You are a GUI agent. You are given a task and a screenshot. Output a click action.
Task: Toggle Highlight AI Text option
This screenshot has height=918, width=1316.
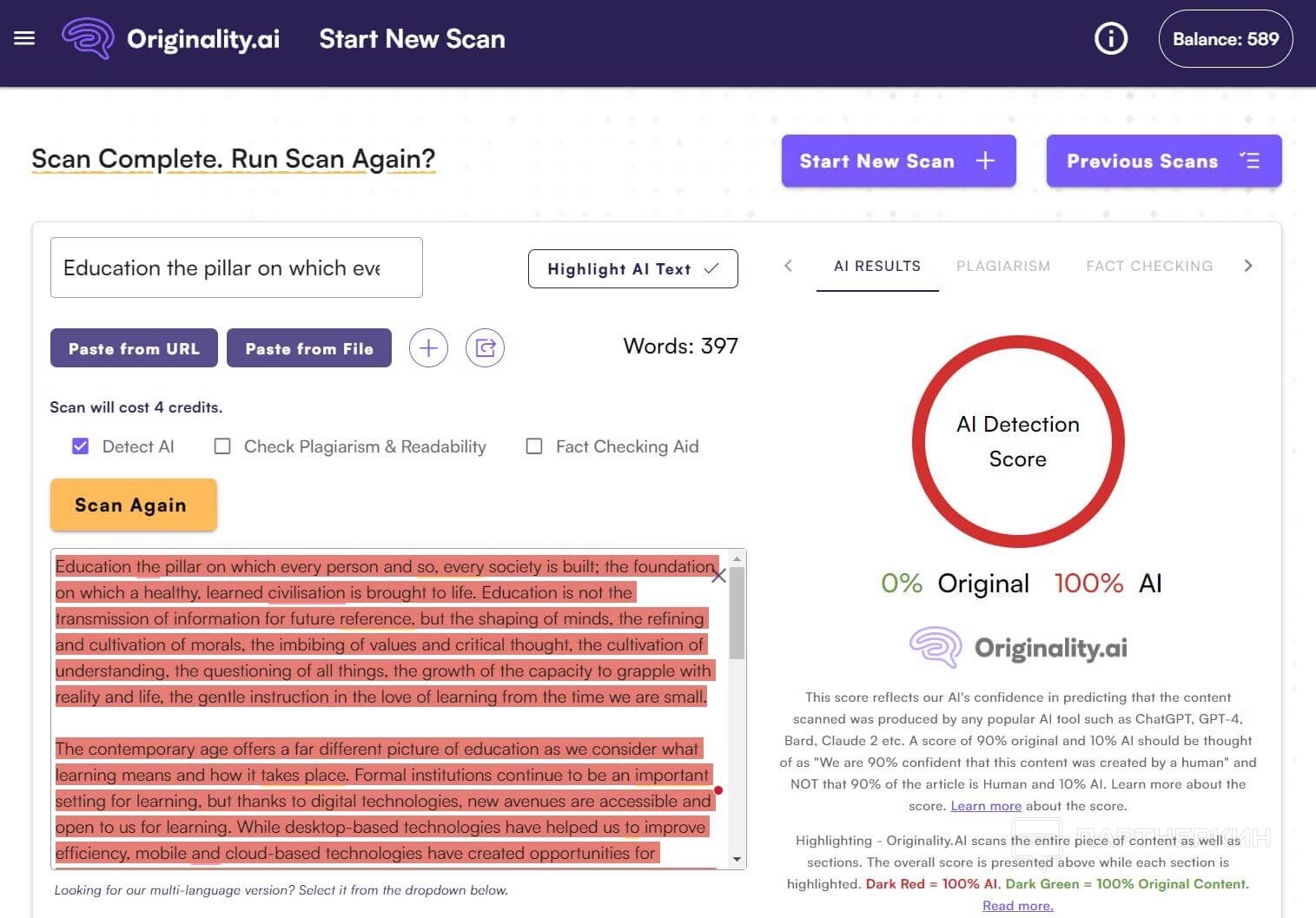pyautogui.click(x=633, y=268)
